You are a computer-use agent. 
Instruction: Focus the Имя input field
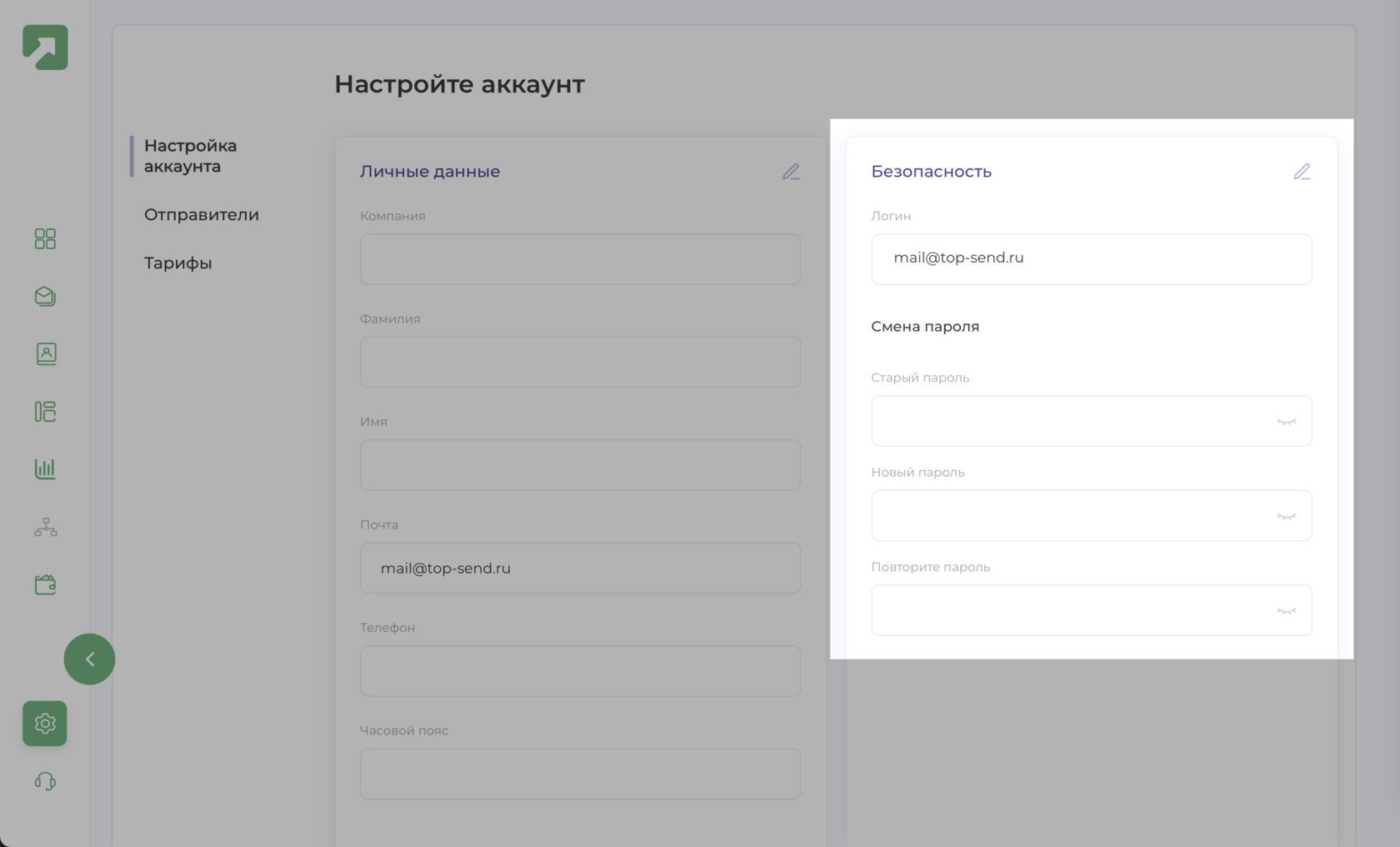tap(581, 465)
